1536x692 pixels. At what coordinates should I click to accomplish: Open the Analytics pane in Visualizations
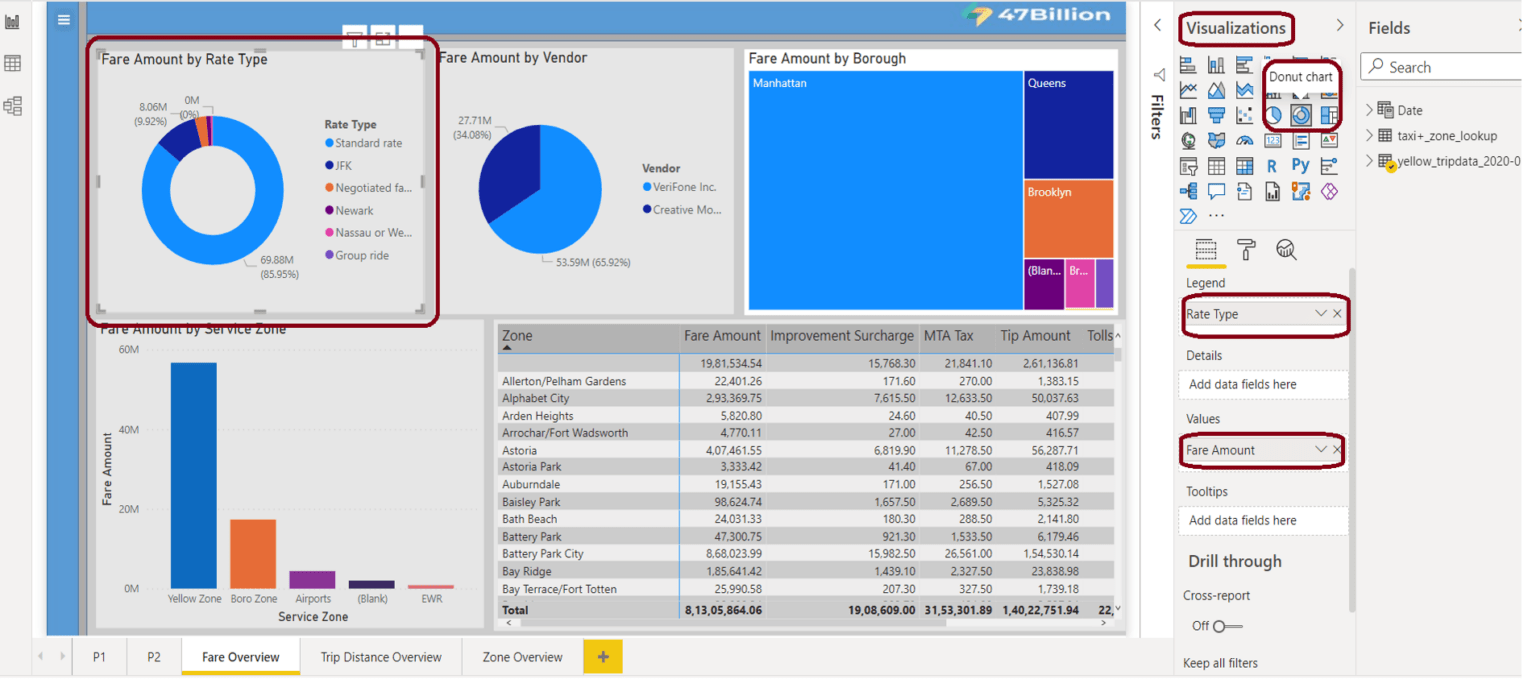[x=1287, y=250]
